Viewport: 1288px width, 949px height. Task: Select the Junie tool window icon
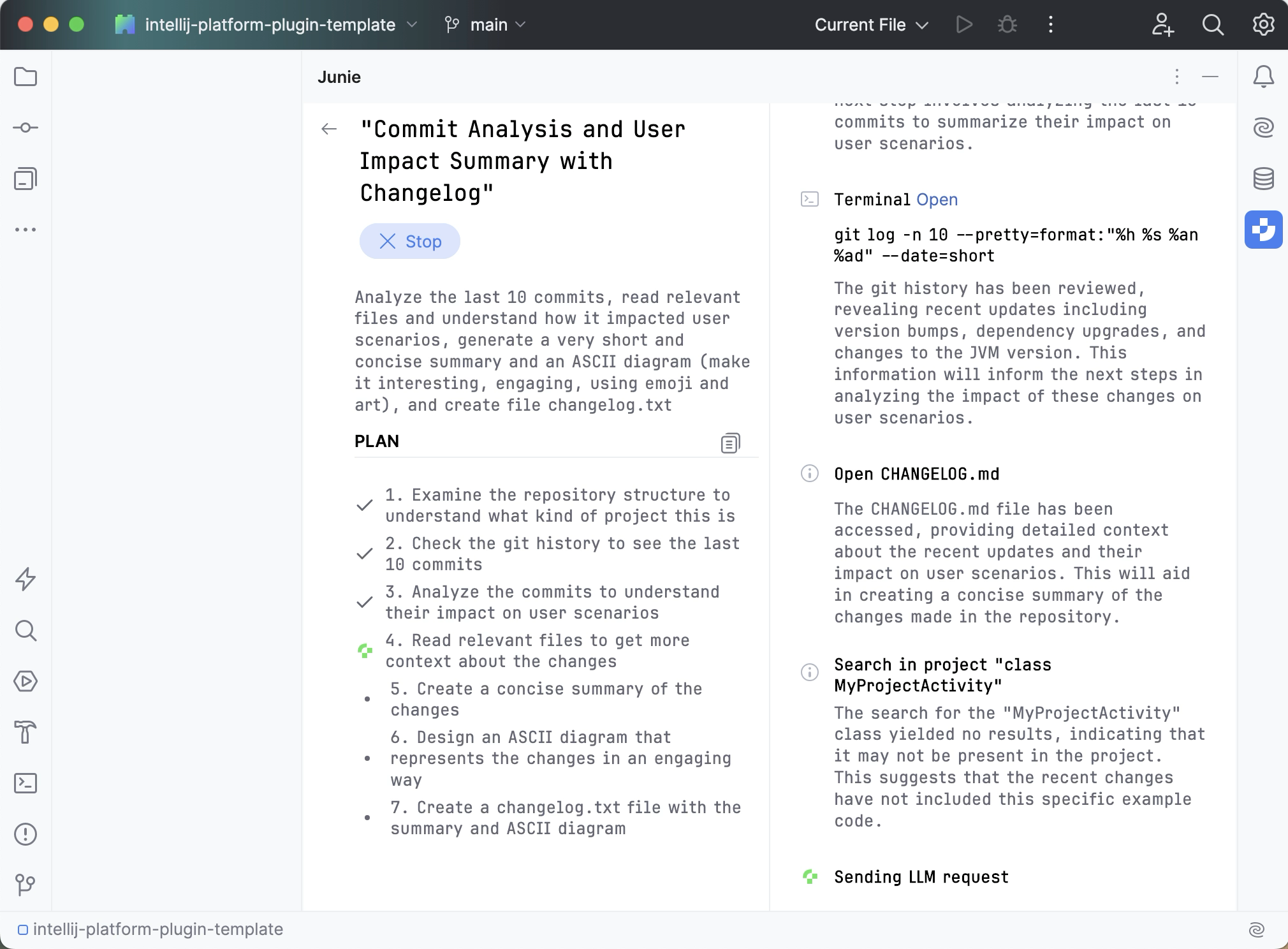tap(1263, 230)
